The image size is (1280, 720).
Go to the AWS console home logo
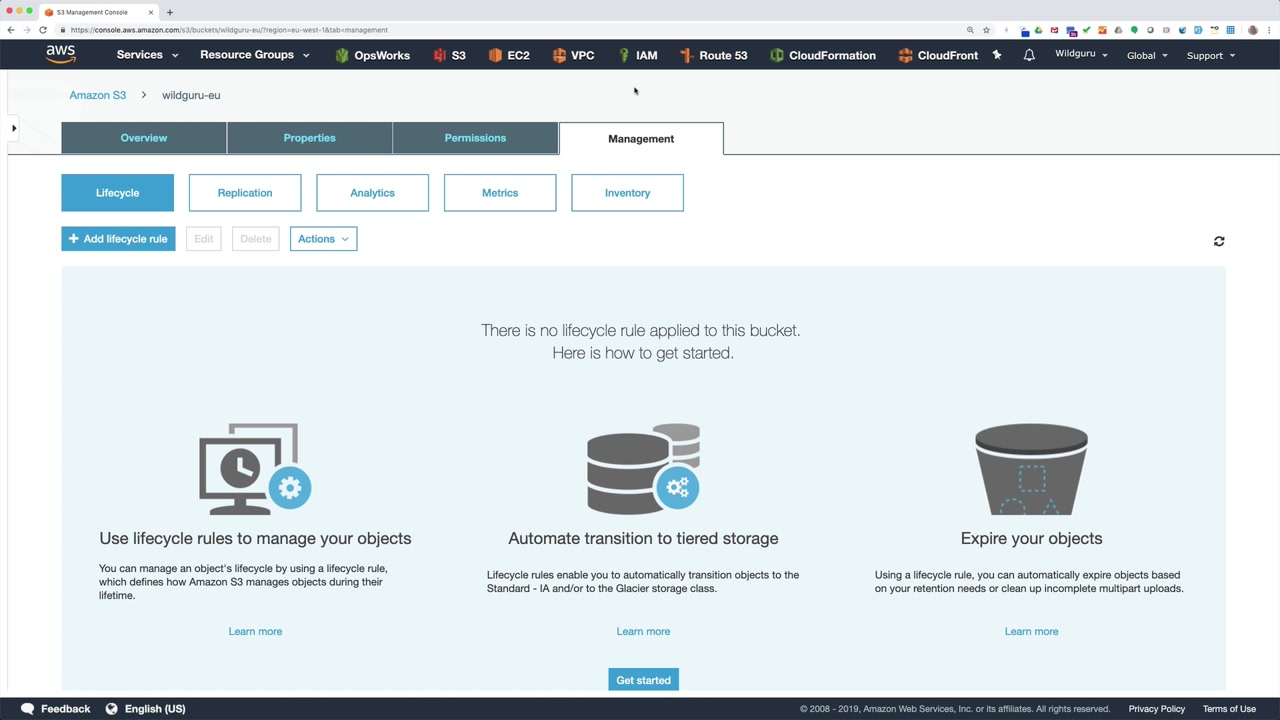click(x=60, y=54)
